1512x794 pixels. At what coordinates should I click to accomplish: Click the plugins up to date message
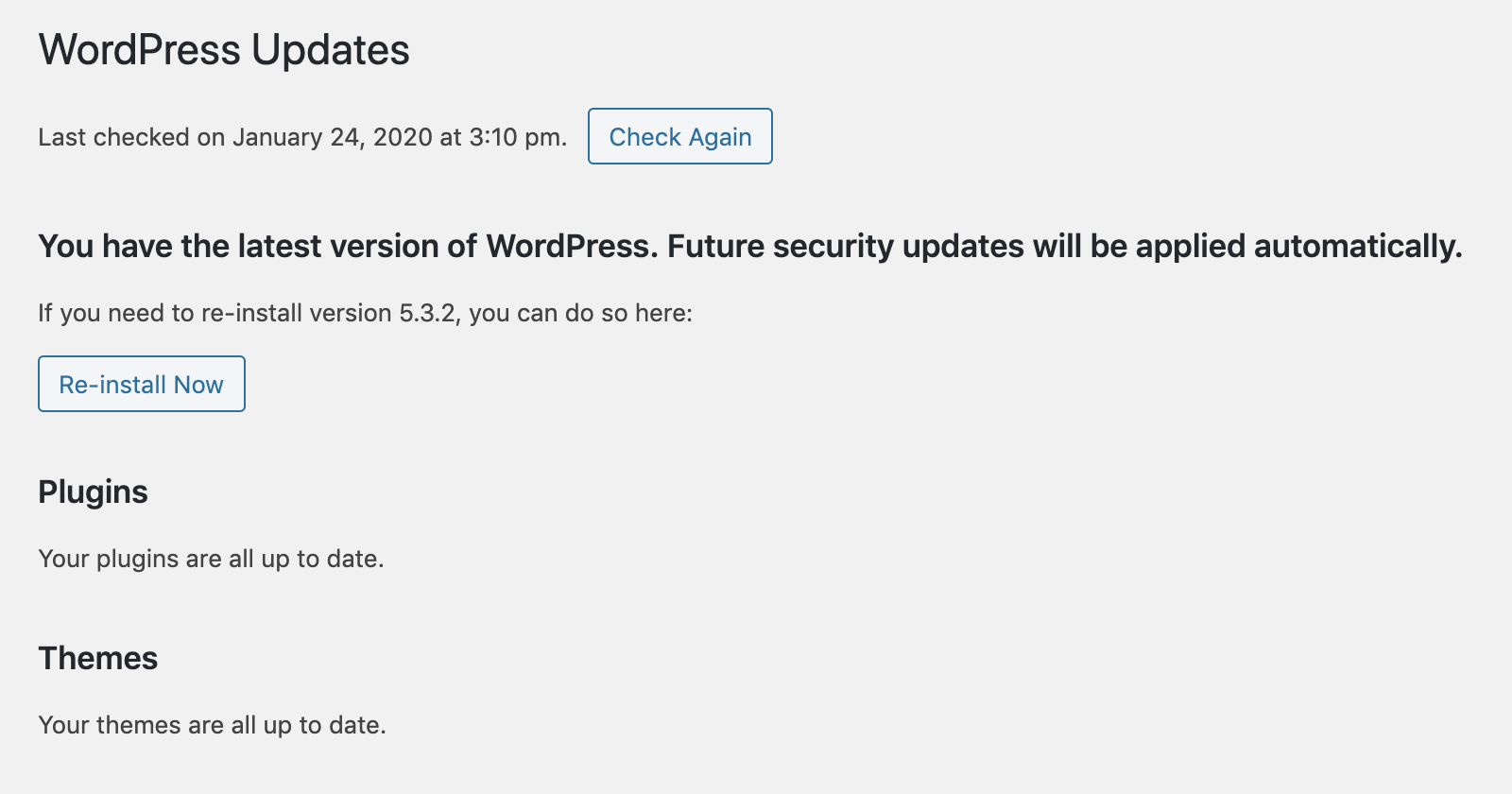(x=212, y=559)
